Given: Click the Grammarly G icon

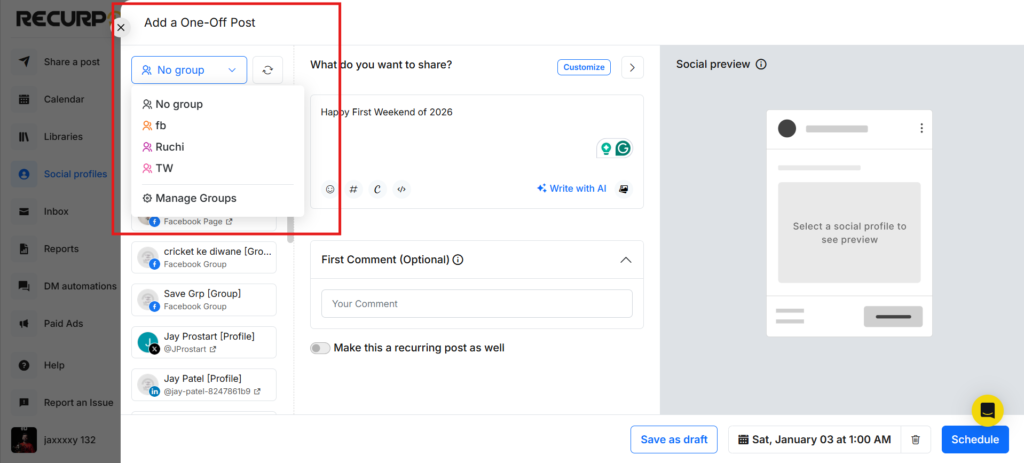Looking at the screenshot, I should [x=624, y=148].
